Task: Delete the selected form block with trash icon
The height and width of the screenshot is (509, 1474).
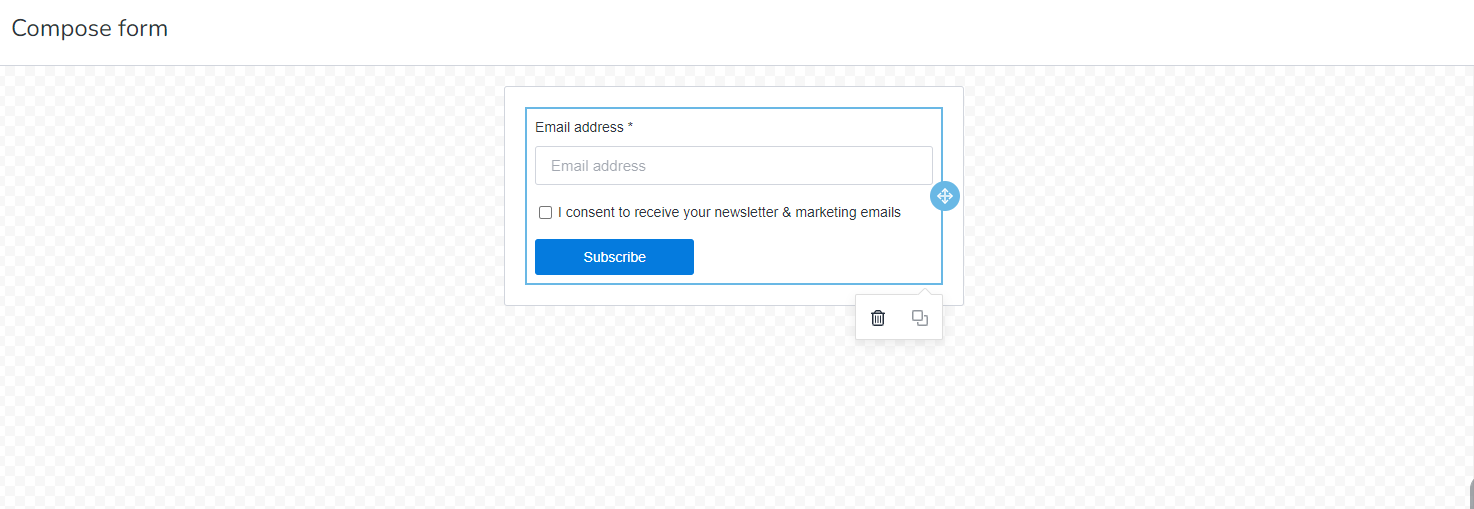Action: [x=878, y=318]
